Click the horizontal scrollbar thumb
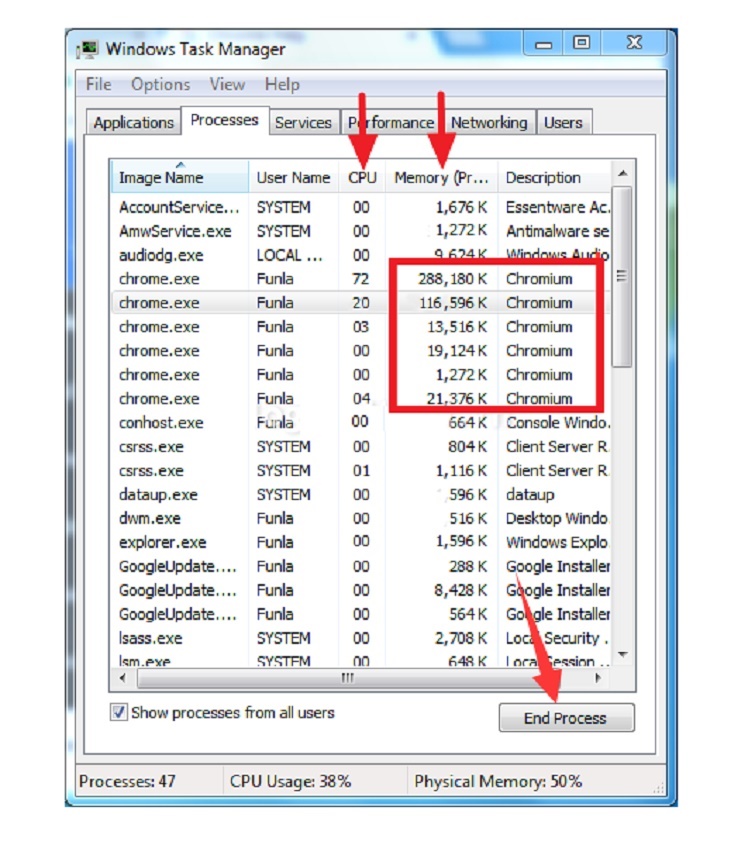The height and width of the screenshot is (845, 755). click(348, 678)
